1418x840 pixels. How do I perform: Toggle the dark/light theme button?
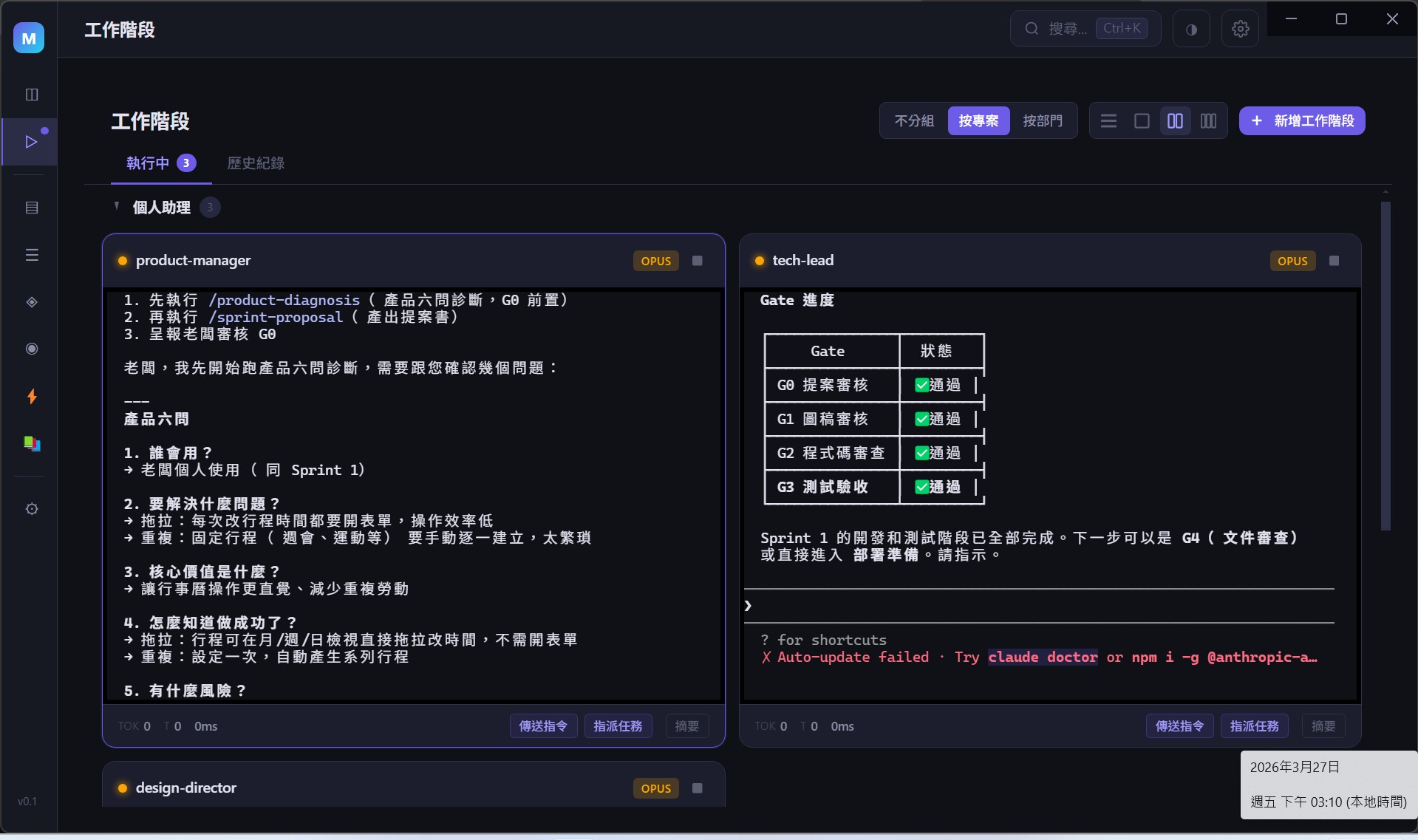[x=1191, y=29]
